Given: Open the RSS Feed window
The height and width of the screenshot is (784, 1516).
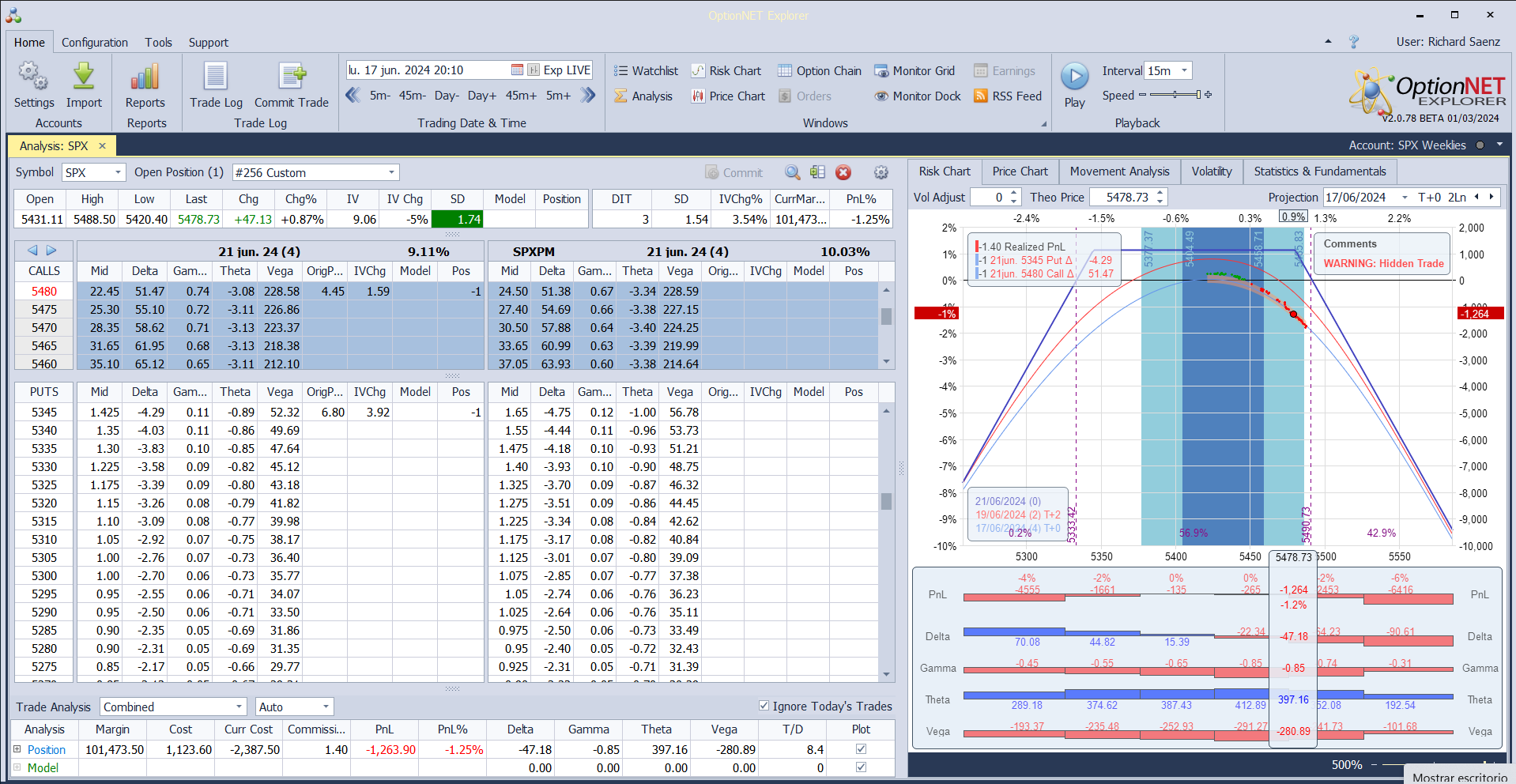Looking at the screenshot, I should [1008, 96].
